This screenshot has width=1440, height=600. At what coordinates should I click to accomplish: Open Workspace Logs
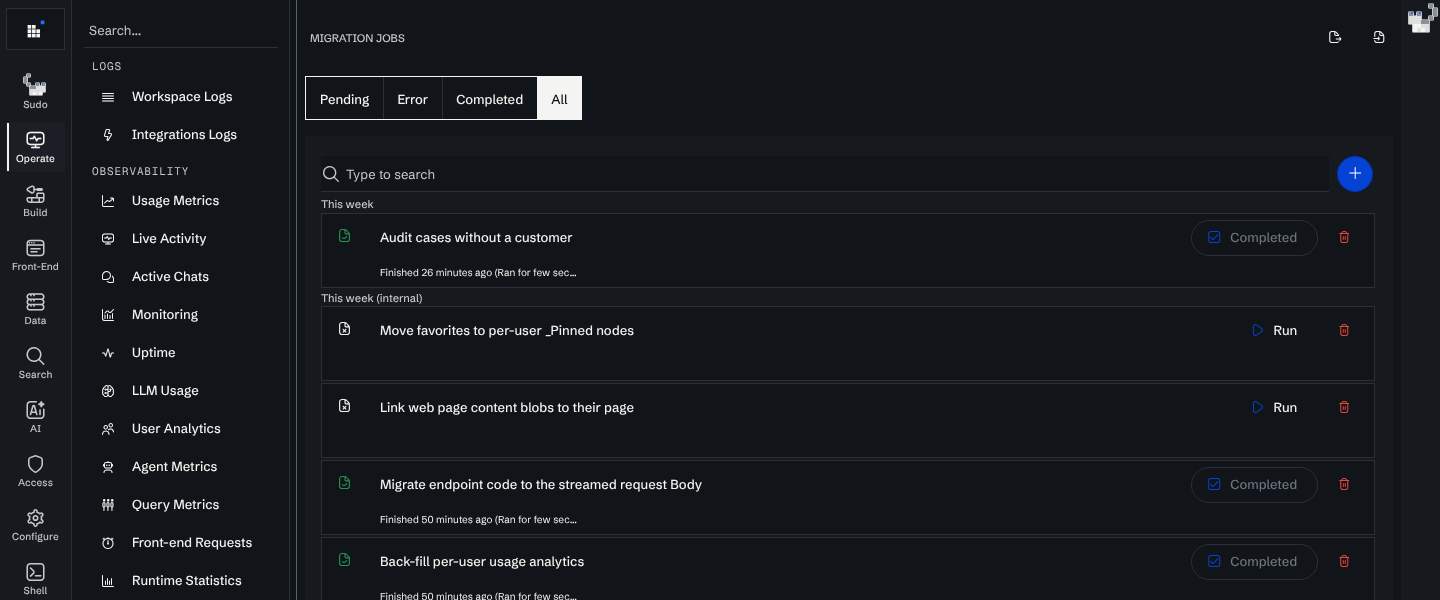click(182, 97)
